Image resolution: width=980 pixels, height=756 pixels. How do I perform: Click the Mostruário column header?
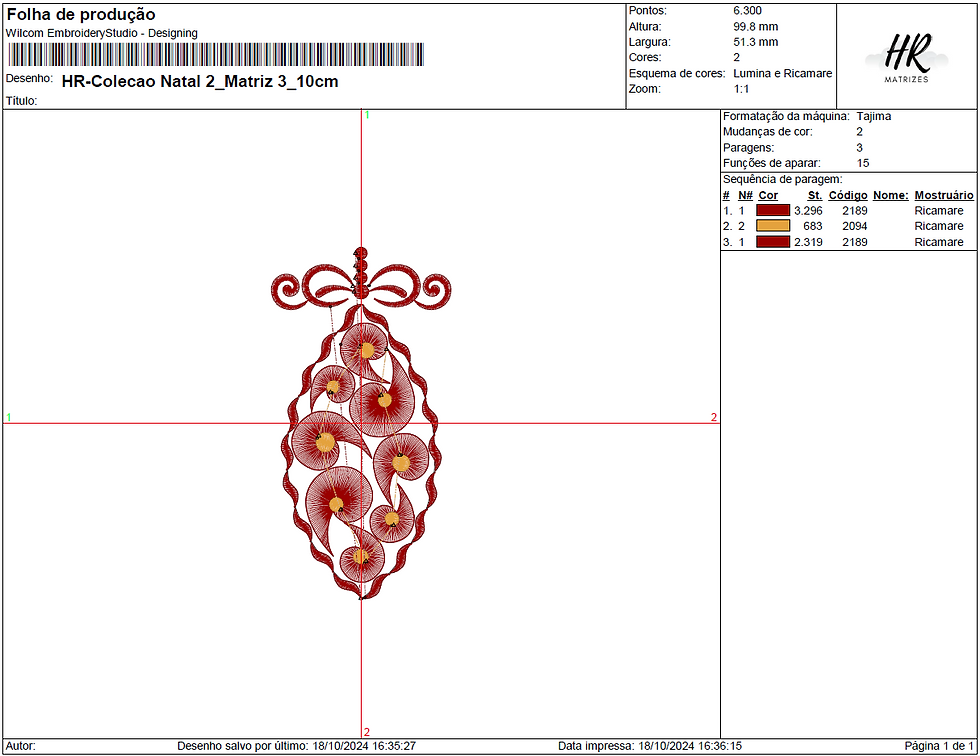944,195
